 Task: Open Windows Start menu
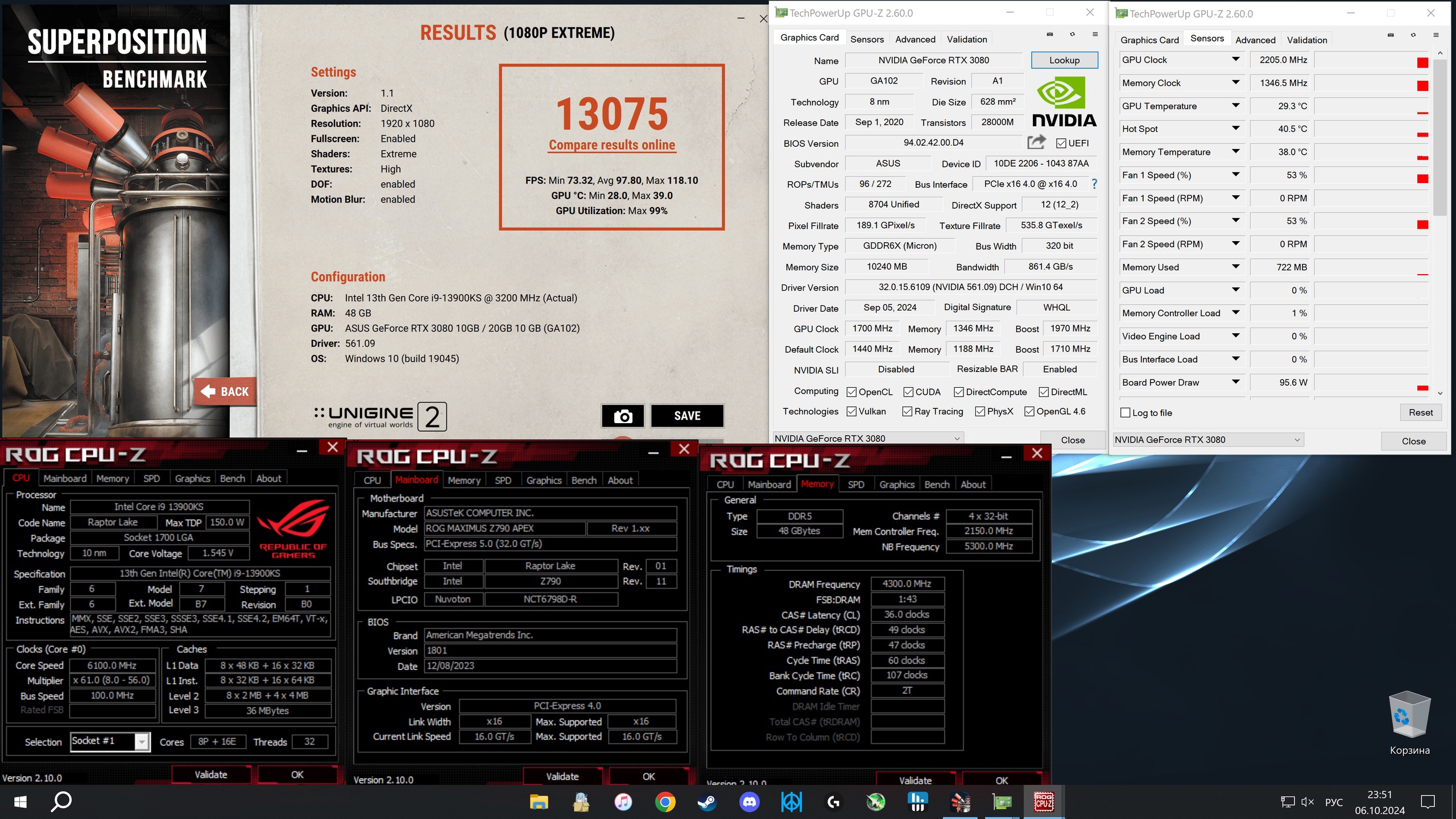[20, 802]
